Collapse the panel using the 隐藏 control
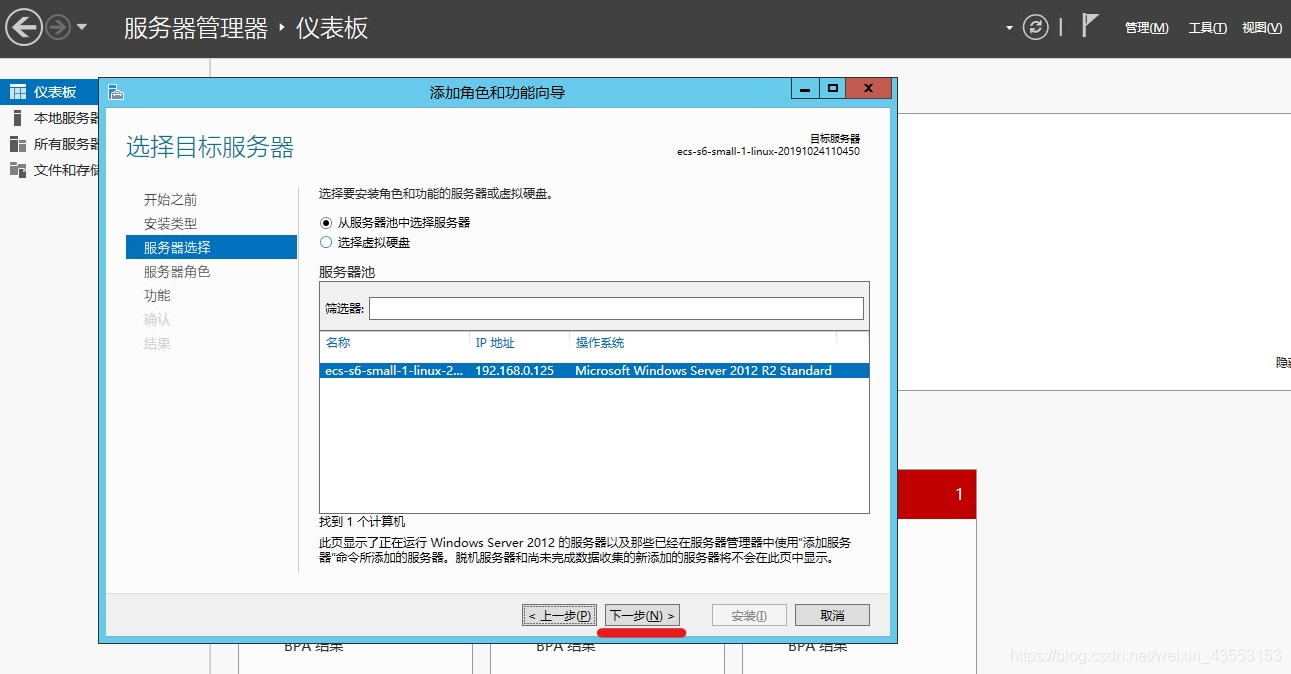The width and height of the screenshot is (1291, 674). (x=1282, y=362)
